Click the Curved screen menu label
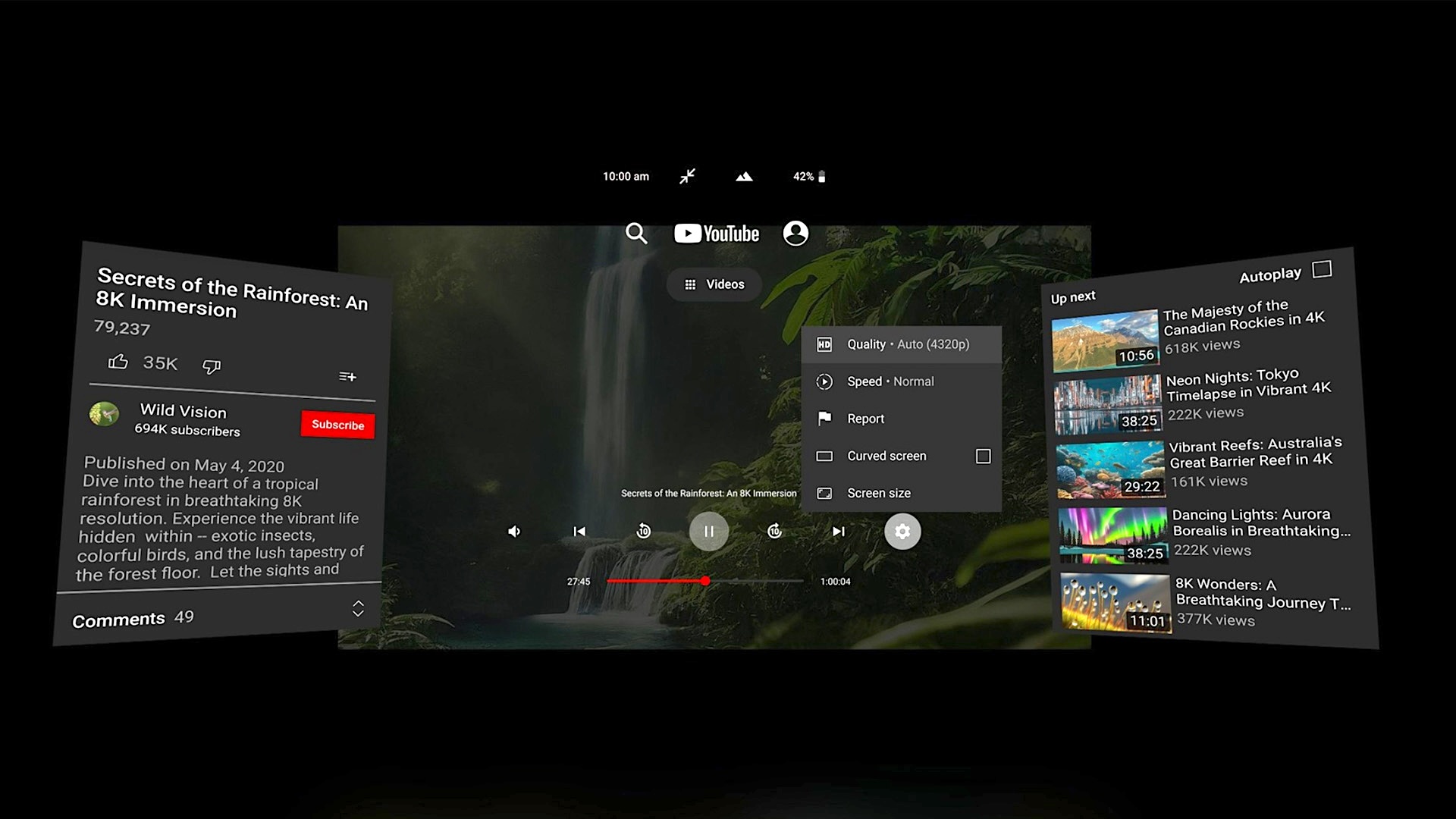 [886, 456]
